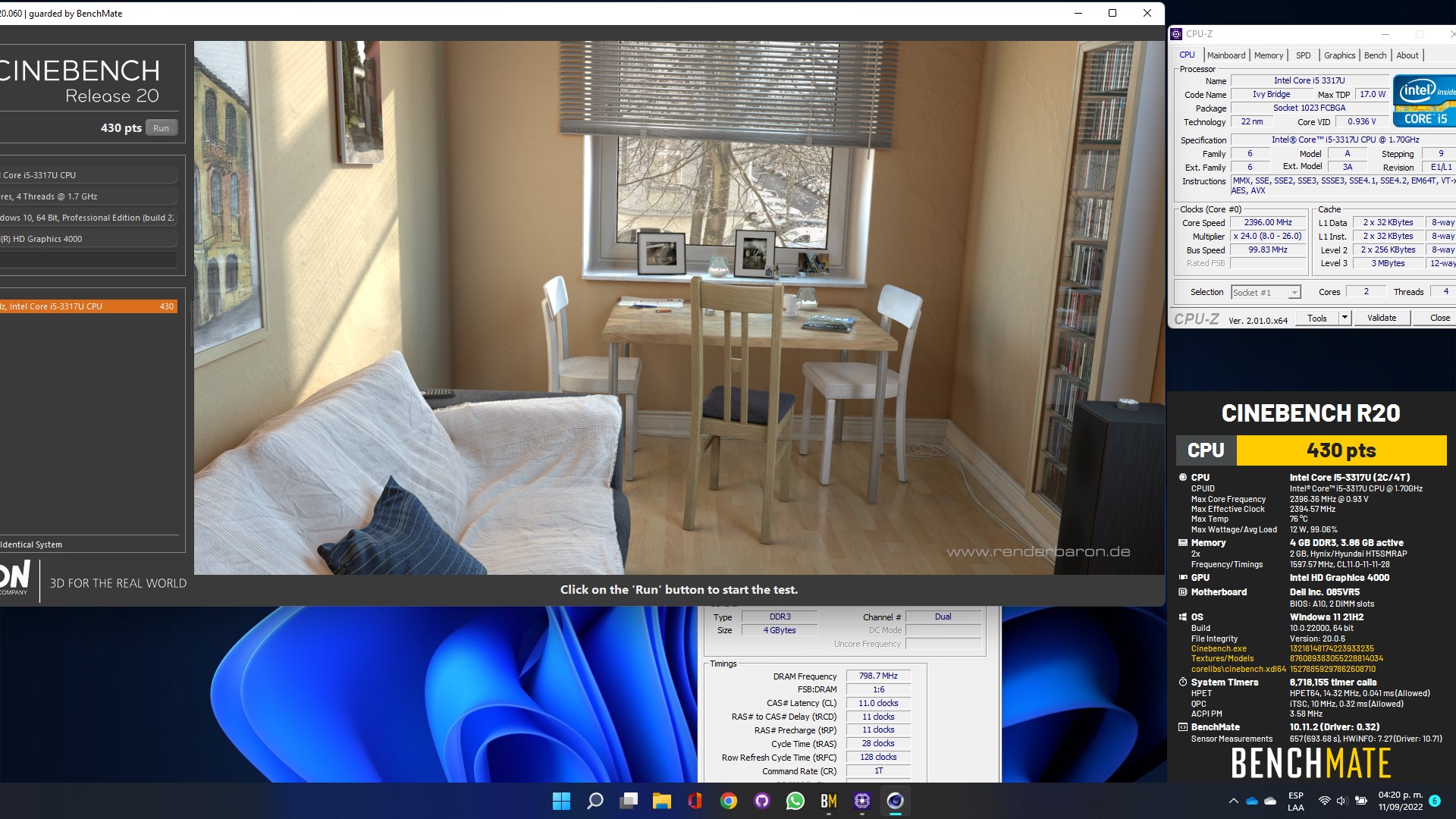The width and height of the screenshot is (1456, 819).
Task: Switch to the Graphics tab in CPU-Z
Action: point(1340,55)
